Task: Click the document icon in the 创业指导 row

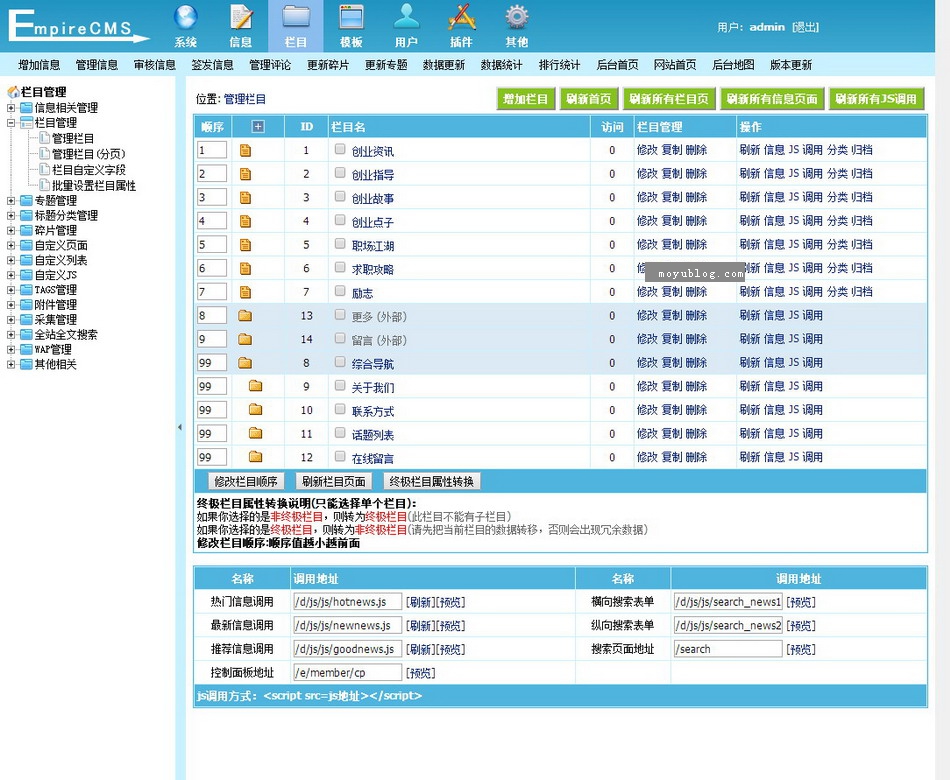Action: pyautogui.click(x=245, y=174)
